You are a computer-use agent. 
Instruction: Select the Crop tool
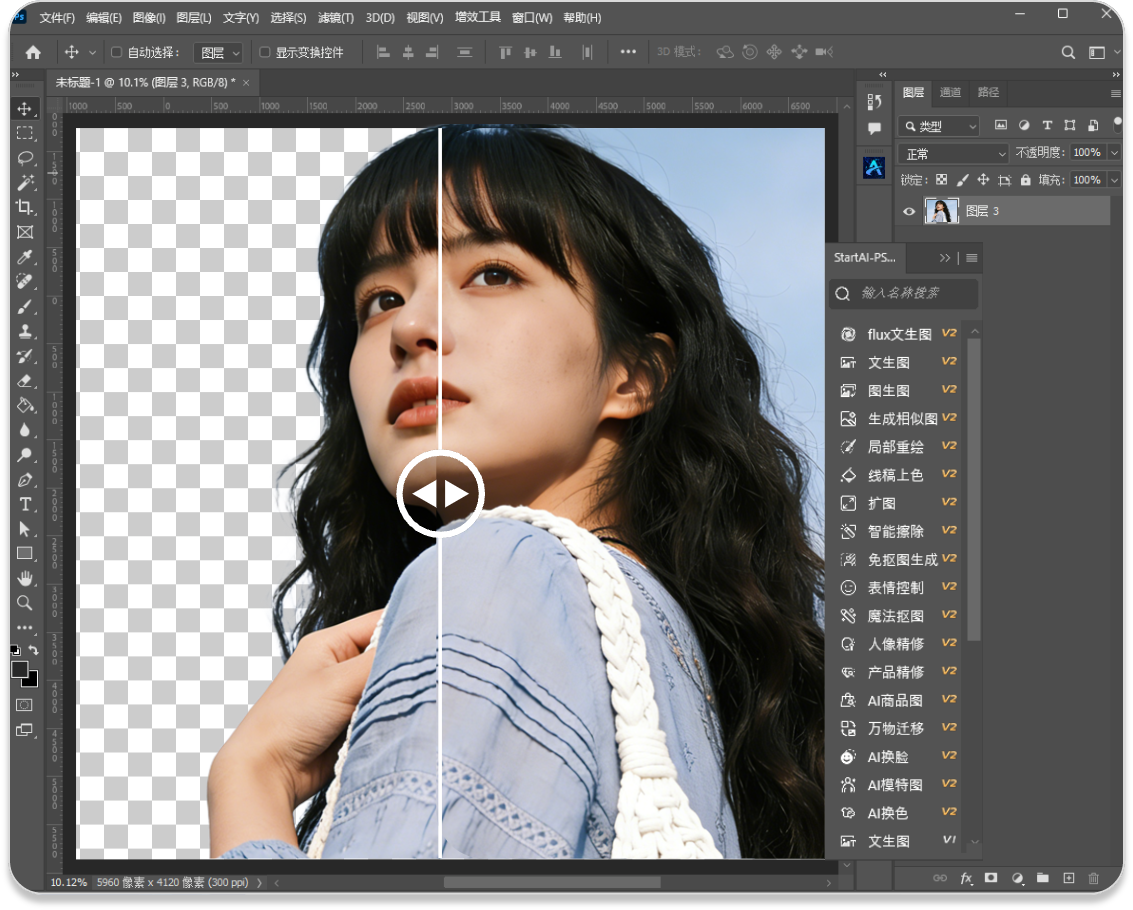pyautogui.click(x=25, y=208)
